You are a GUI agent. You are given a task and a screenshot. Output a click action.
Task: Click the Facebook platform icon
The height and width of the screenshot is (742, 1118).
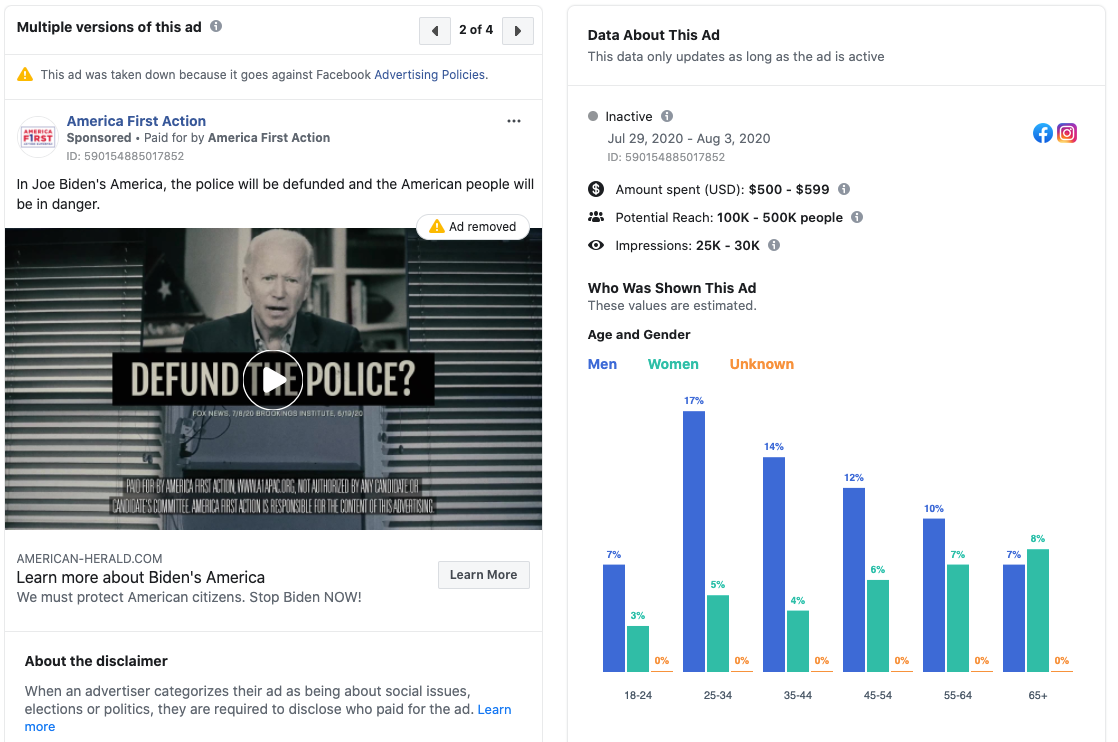[1043, 133]
